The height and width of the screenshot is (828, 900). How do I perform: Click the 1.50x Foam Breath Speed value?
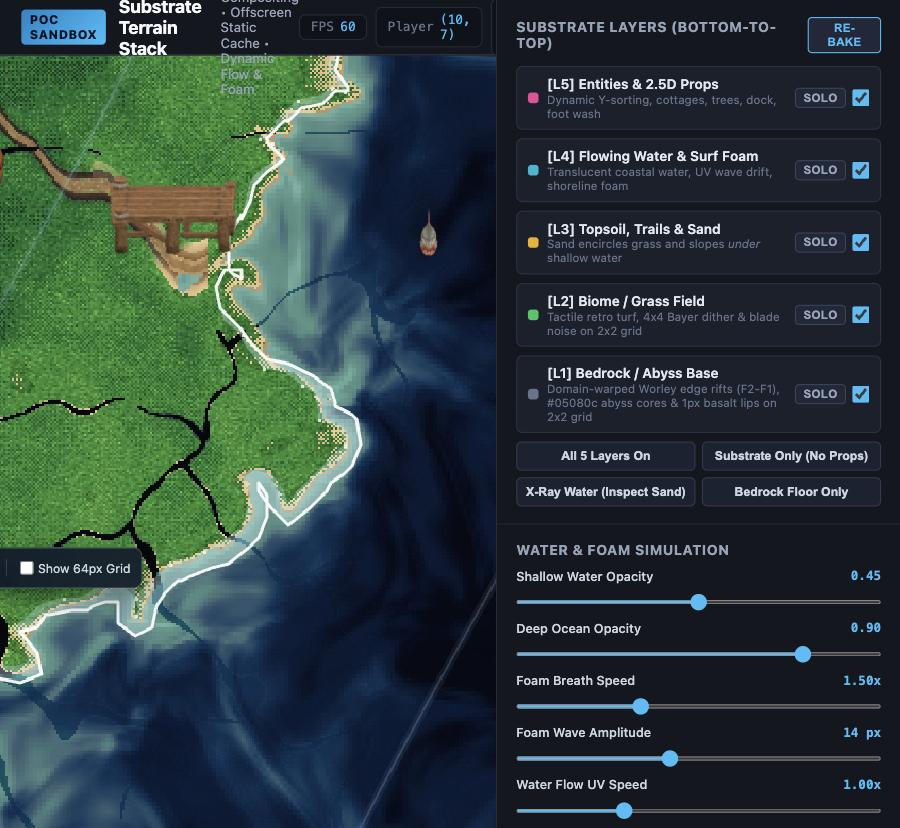click(862, 680)
